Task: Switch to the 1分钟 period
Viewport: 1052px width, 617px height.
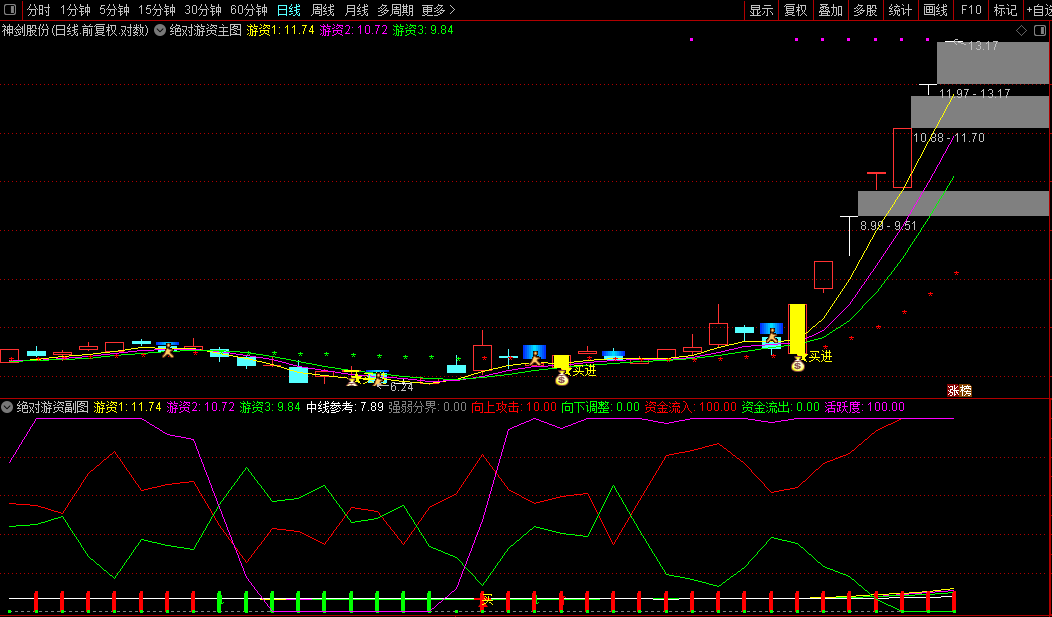Action: 75,10
